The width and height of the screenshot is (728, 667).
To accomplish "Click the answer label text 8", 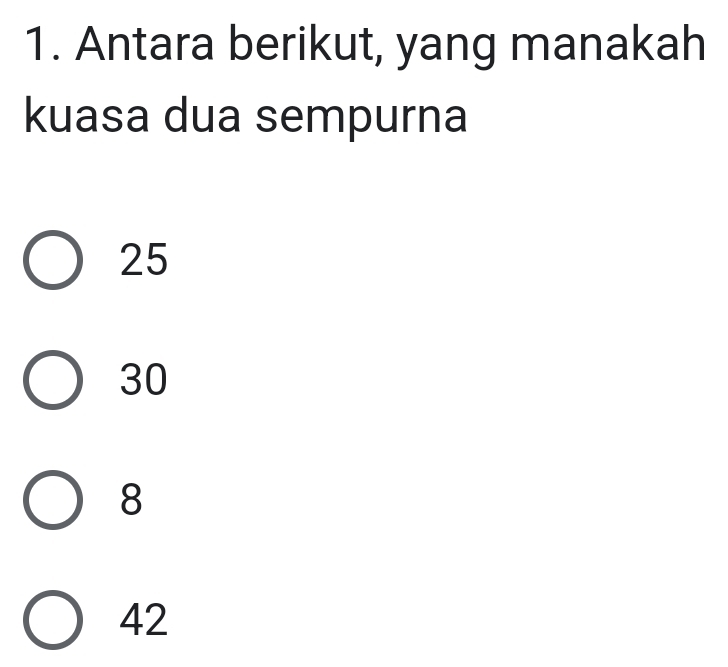I will (131, 501).
